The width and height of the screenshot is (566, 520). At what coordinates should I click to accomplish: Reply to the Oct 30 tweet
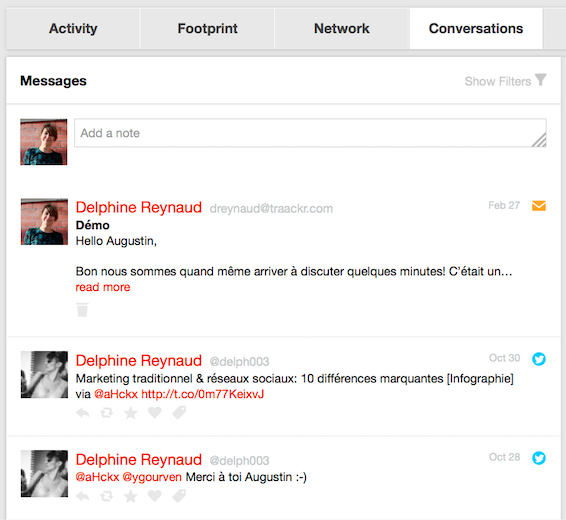[83, 412]
